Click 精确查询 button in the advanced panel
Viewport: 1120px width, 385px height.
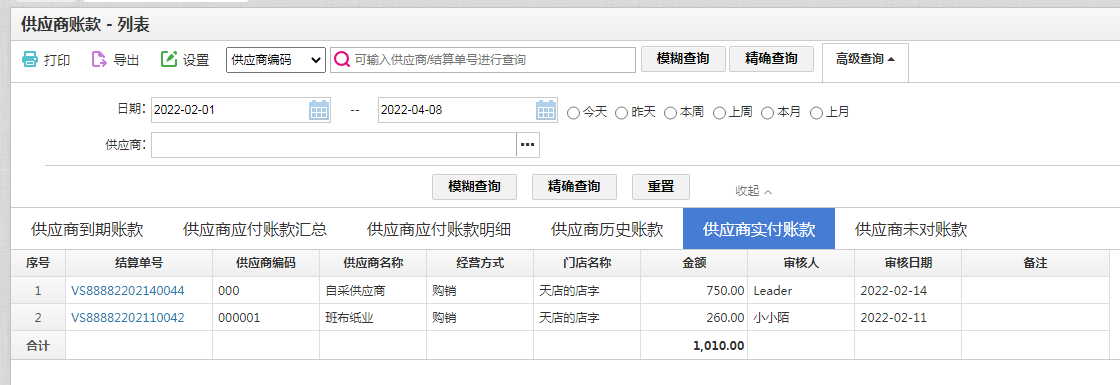tap(574, 186)
